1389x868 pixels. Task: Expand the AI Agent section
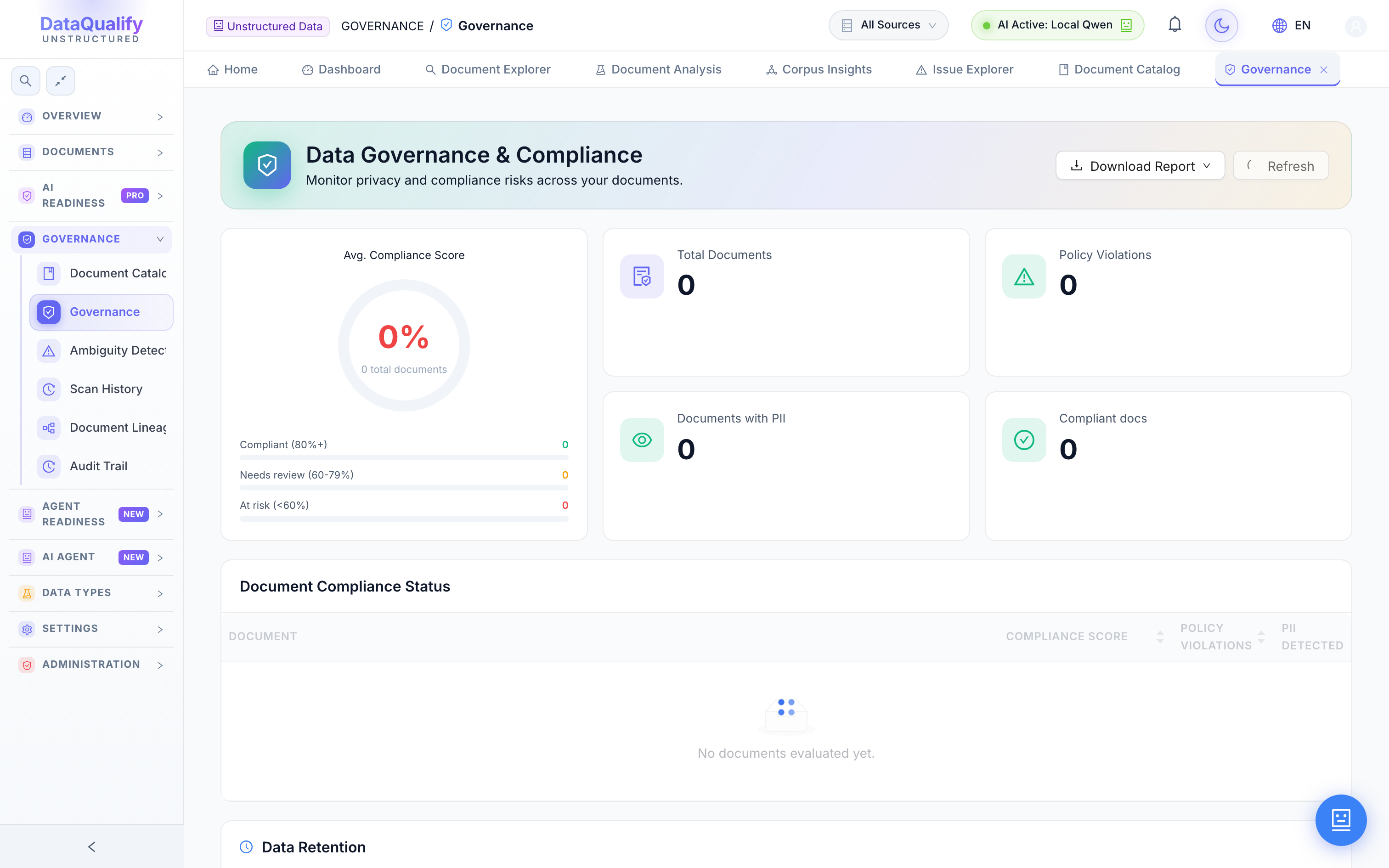91,558
